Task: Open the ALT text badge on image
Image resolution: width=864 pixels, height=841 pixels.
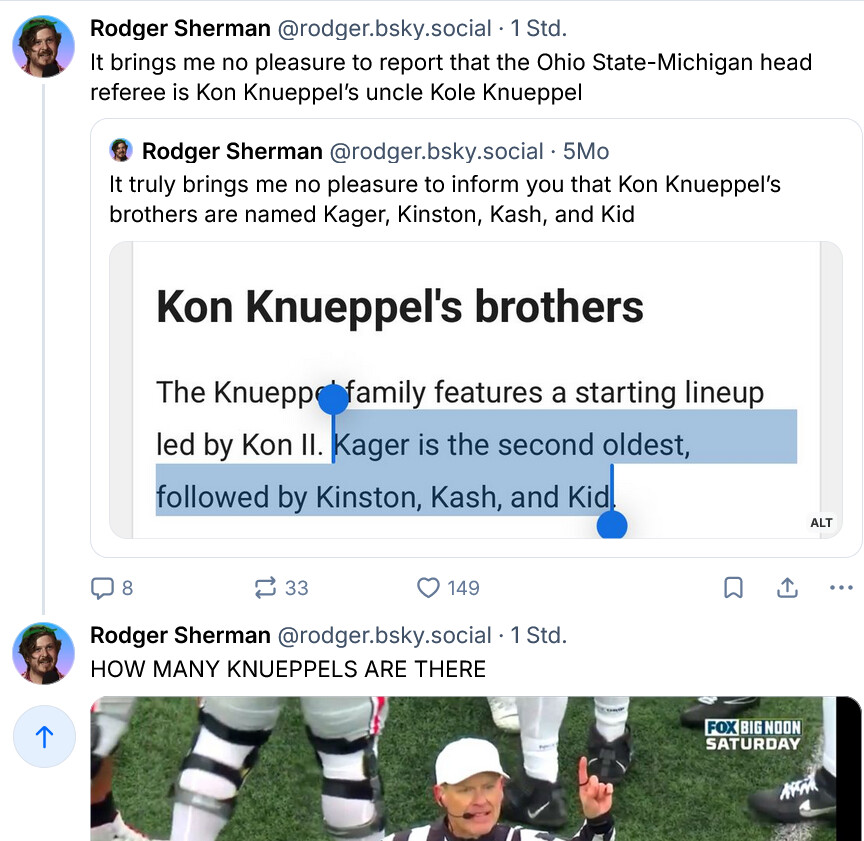Action: (x=821, y=523)
